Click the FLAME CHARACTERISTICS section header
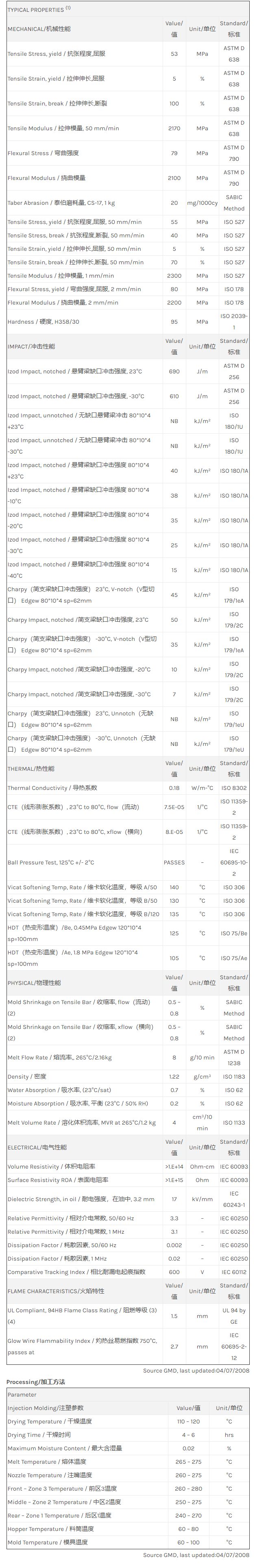 pos(56,1291)
